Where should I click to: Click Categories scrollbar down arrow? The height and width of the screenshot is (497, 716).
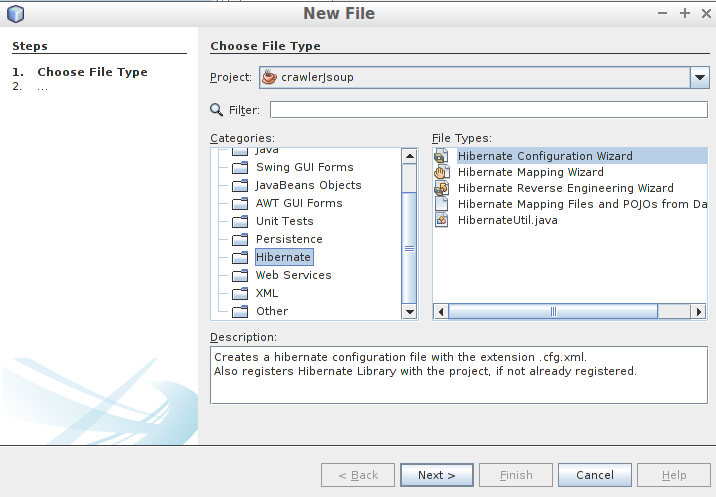click(x=410, y=312)
